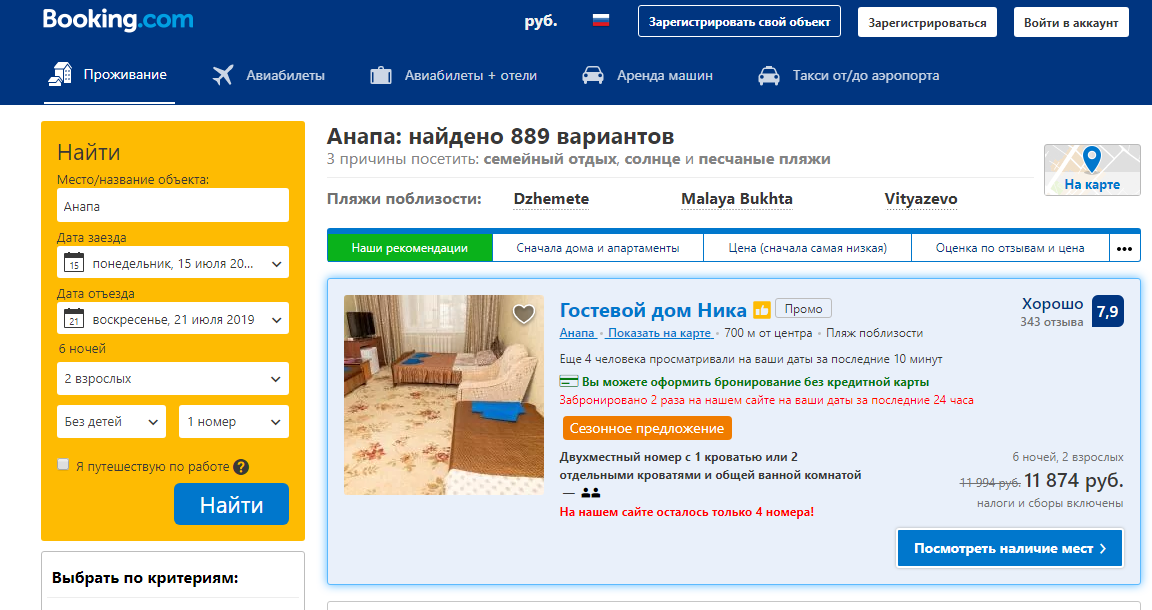Viewport: 1152px width, 610px height.
Task: Click the Dzhemete beach link
Action: pos(551,199)
